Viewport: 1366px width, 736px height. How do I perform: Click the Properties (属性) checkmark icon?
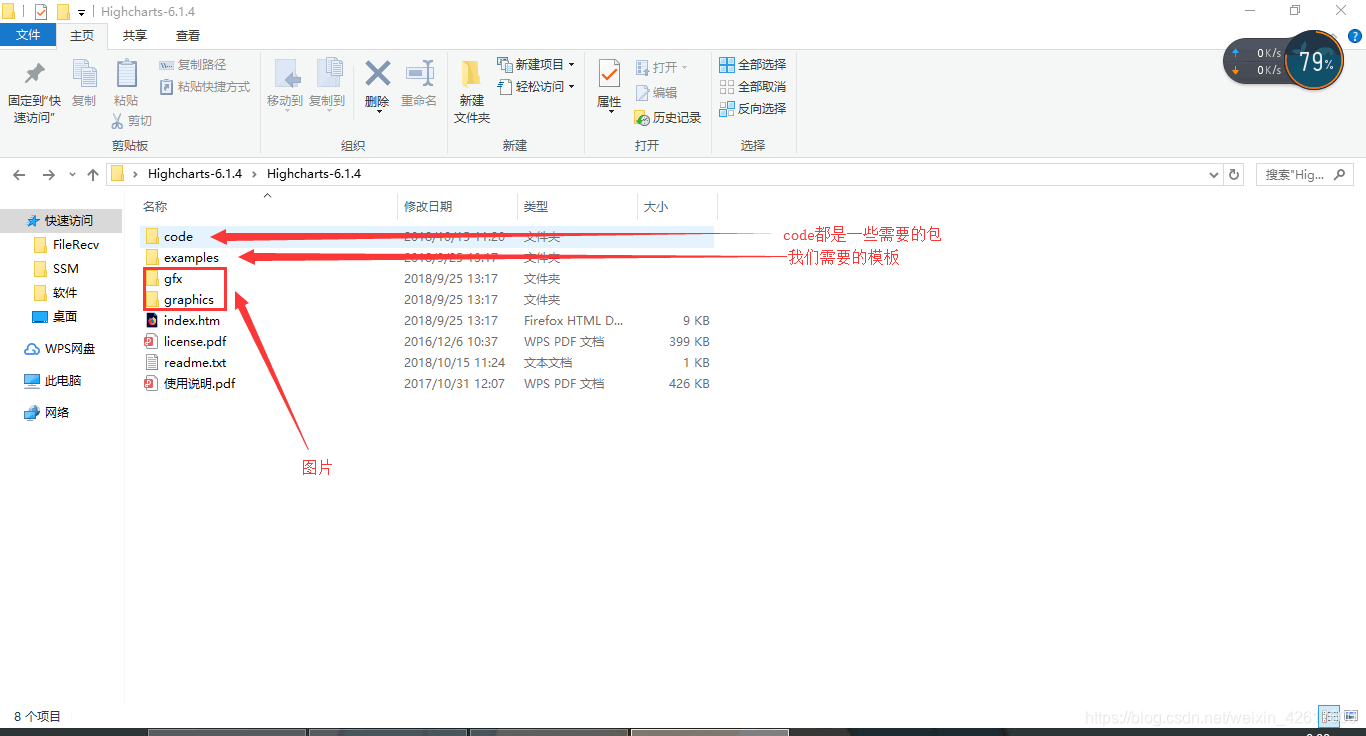[609, 73]
